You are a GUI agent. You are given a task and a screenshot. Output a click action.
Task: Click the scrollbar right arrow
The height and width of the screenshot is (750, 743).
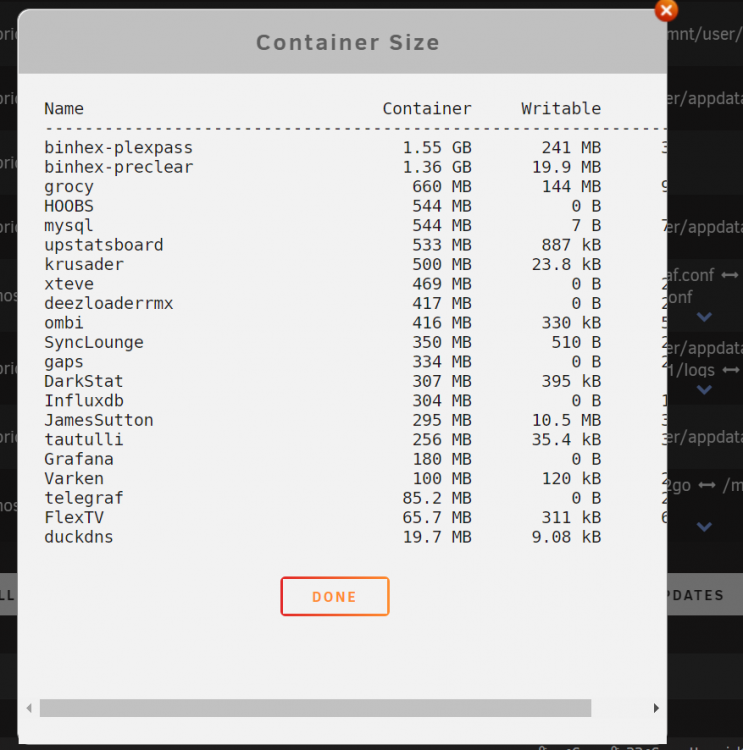pos(656,708)
